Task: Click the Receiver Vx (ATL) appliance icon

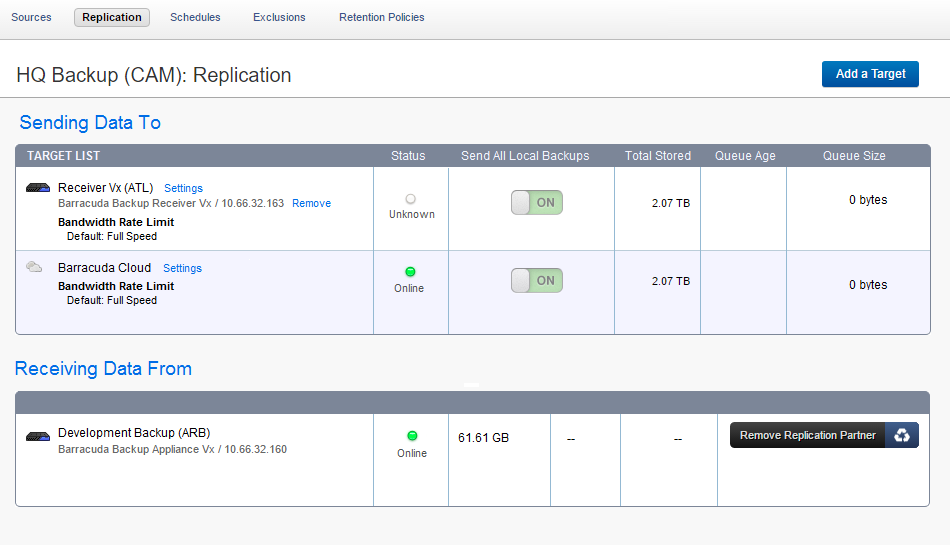Action: coord(38,188)
